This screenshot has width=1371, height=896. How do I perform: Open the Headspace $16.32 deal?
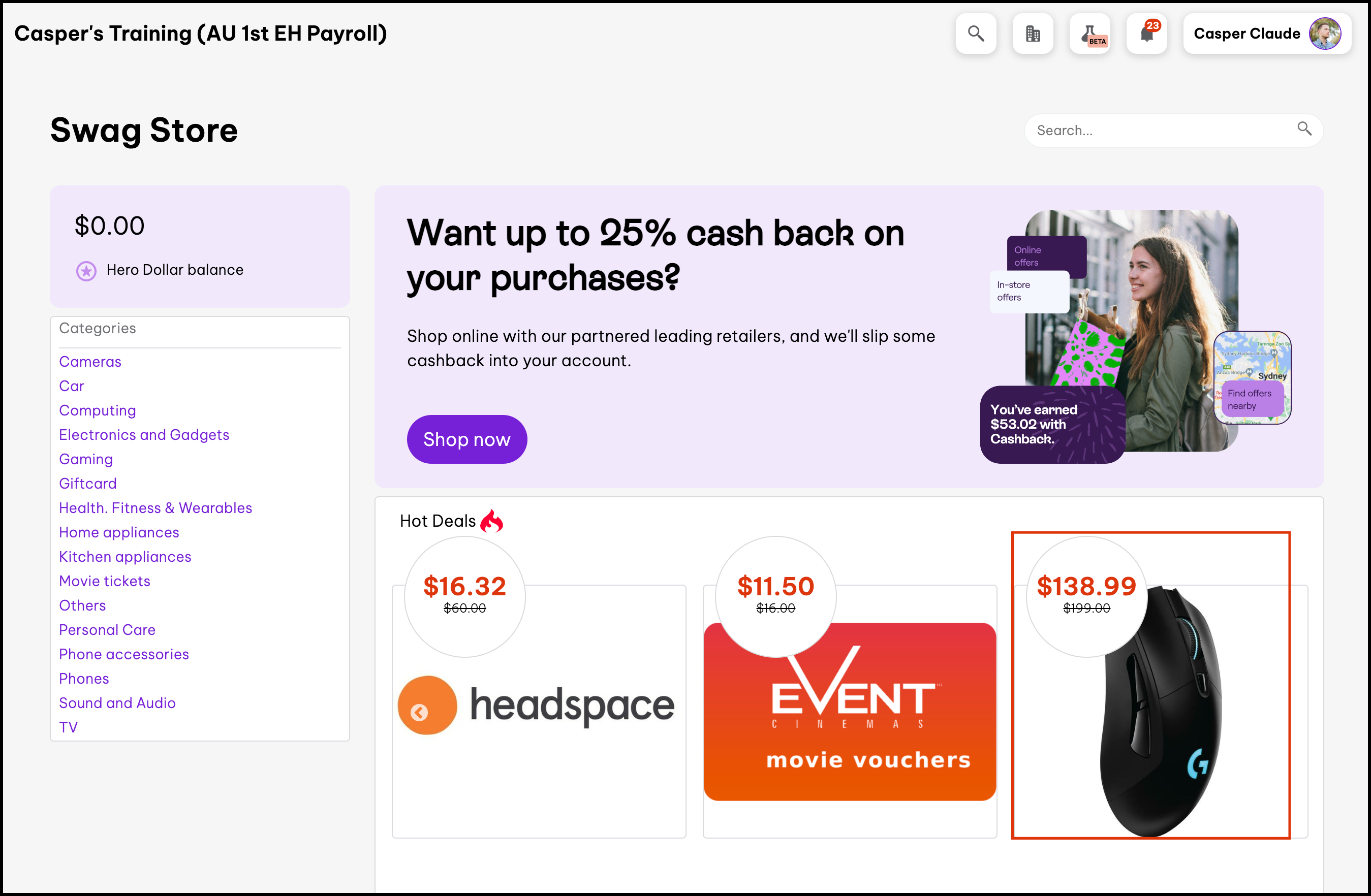coord(539,711)
